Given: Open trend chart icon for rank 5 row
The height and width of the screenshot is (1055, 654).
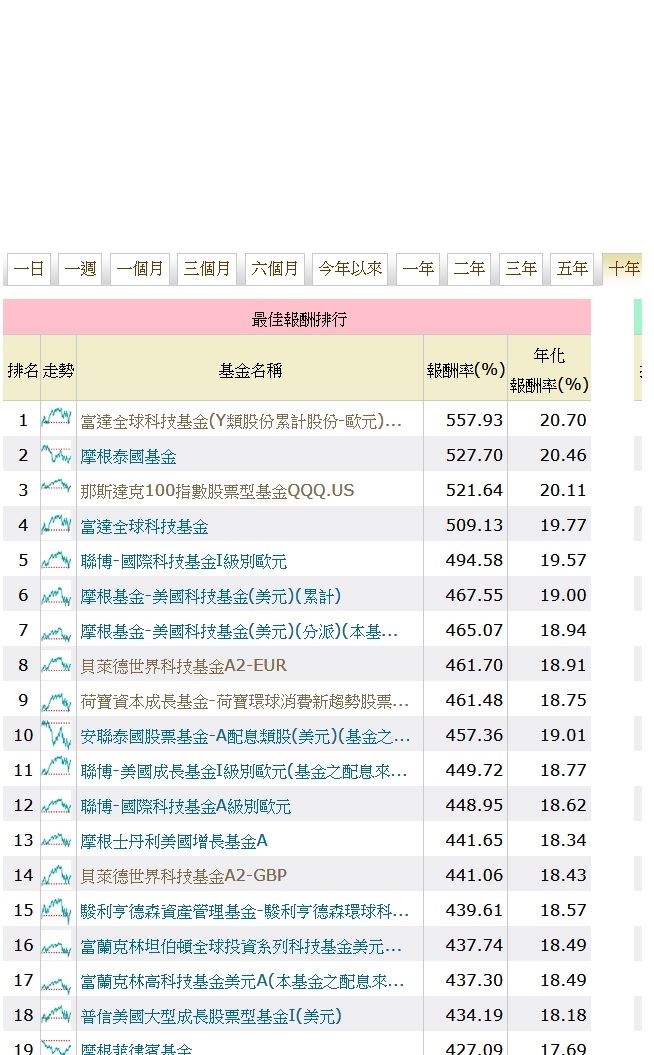Looking at the screenshot, I should tap(57, 559).
